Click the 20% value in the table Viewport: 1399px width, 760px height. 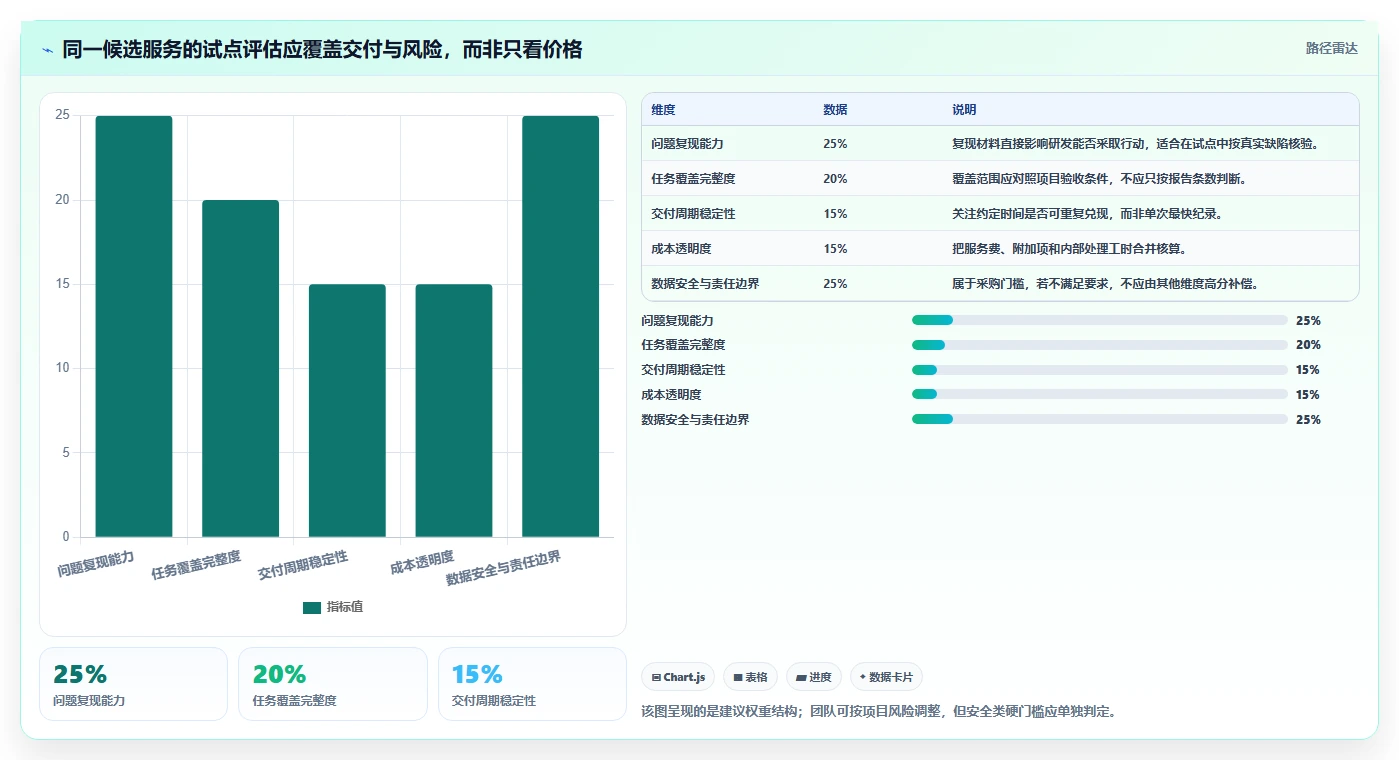[835, 179]
